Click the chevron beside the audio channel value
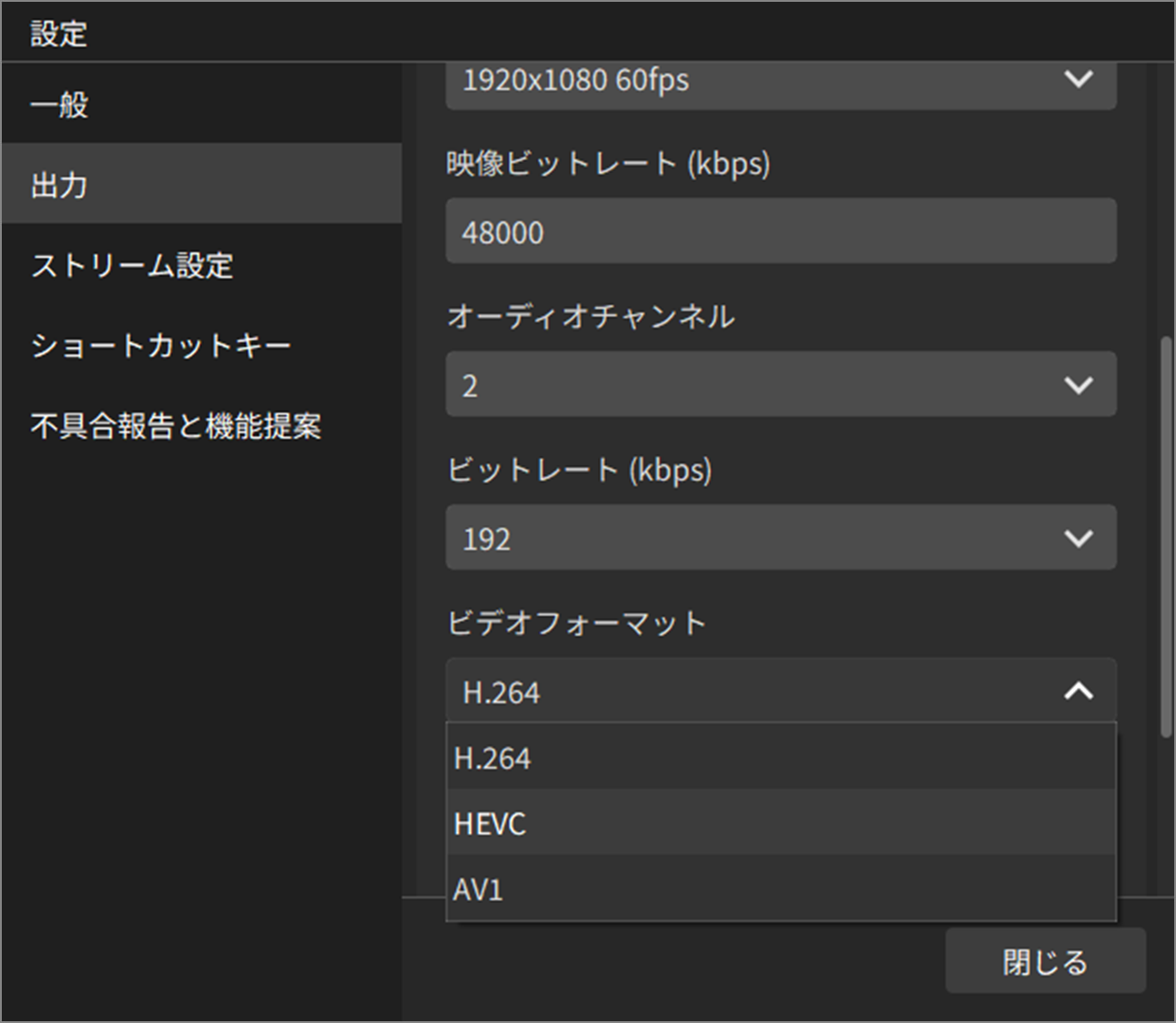This screenshot has width=1176, height=1023. (1079, 383)
